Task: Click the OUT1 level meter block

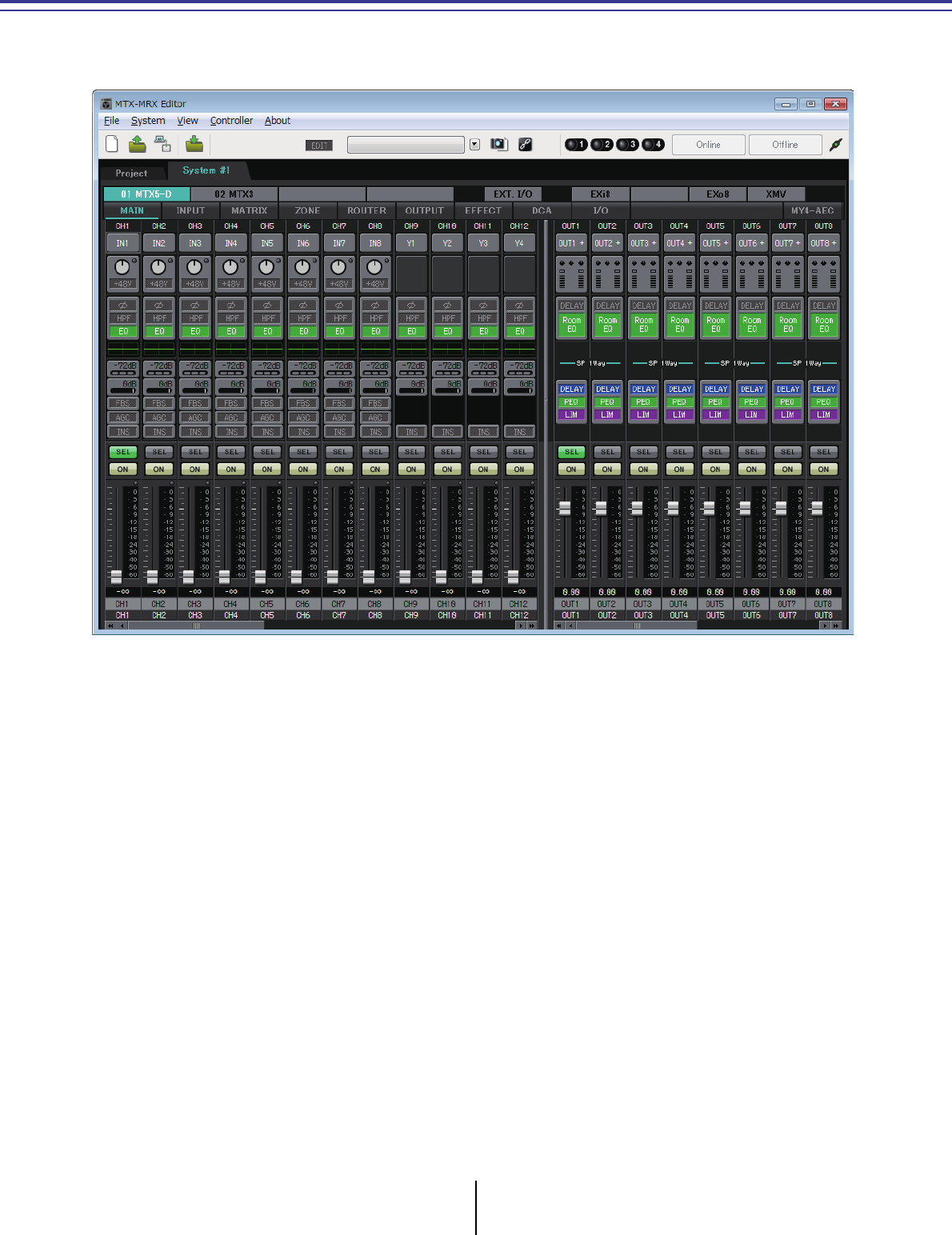Action: [571, 275]
